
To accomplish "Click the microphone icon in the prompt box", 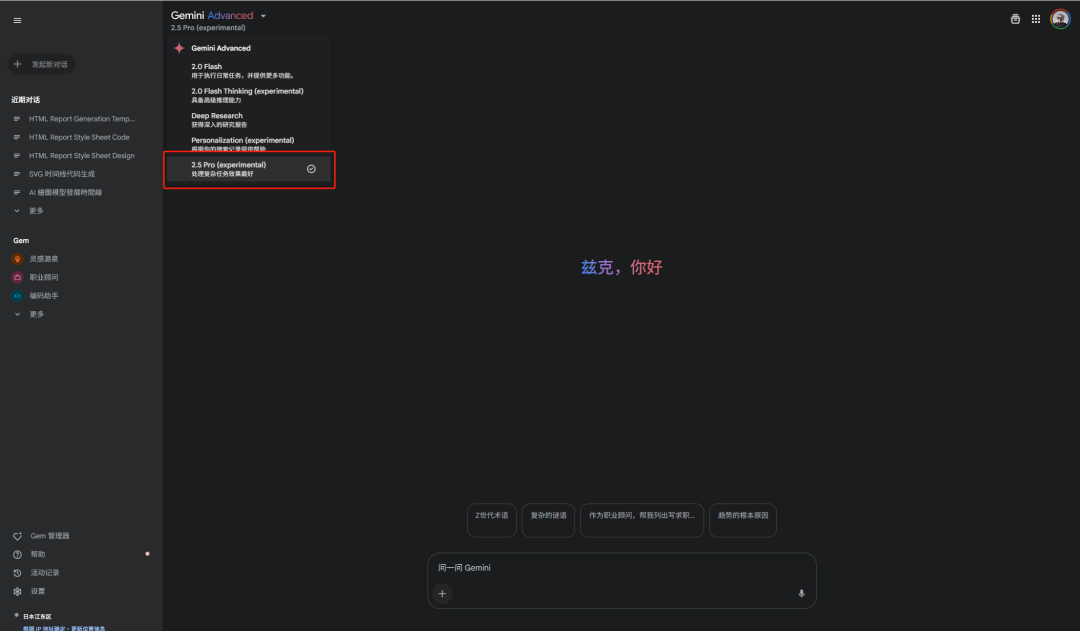I will coord(801,593).
